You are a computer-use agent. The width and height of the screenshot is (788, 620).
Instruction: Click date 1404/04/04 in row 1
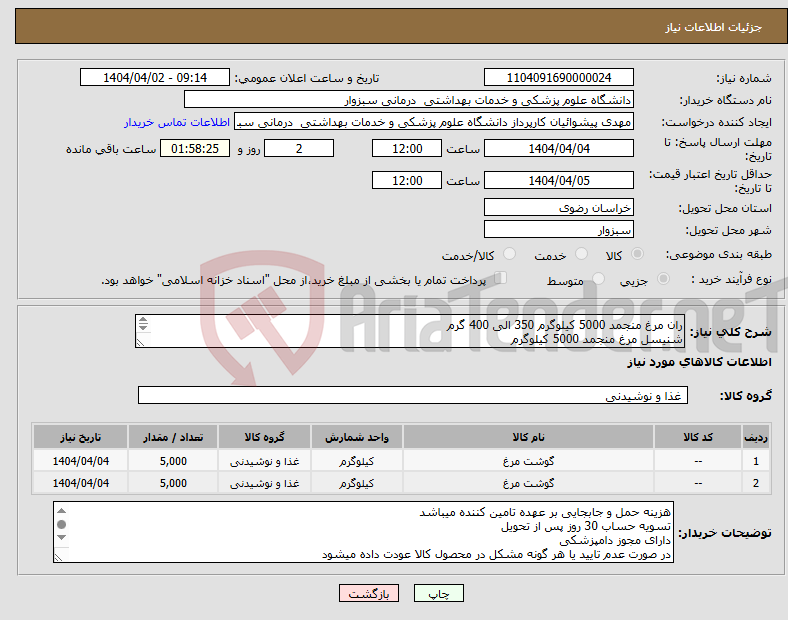tap(80, 461)
